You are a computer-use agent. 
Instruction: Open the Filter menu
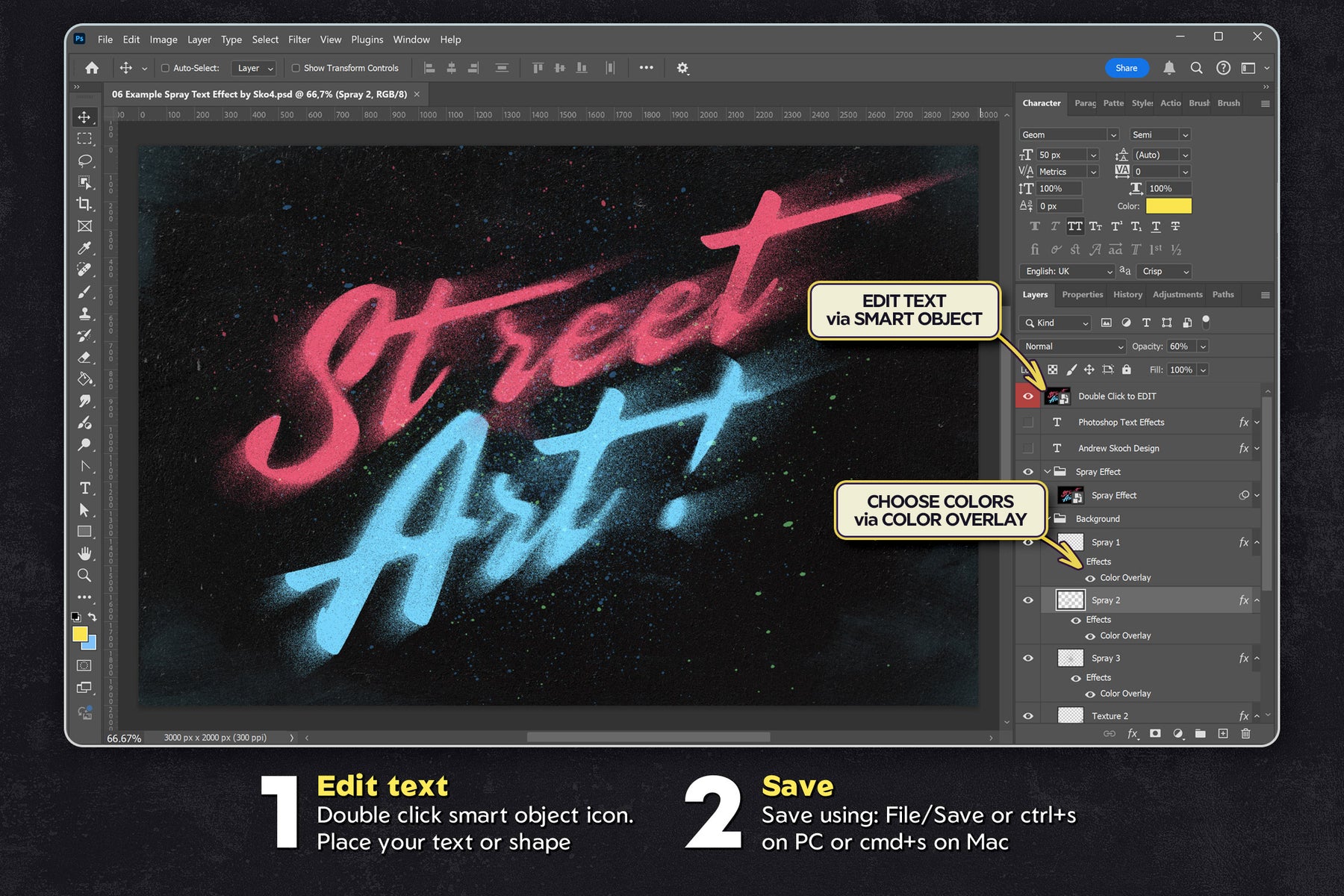(299, 40)
